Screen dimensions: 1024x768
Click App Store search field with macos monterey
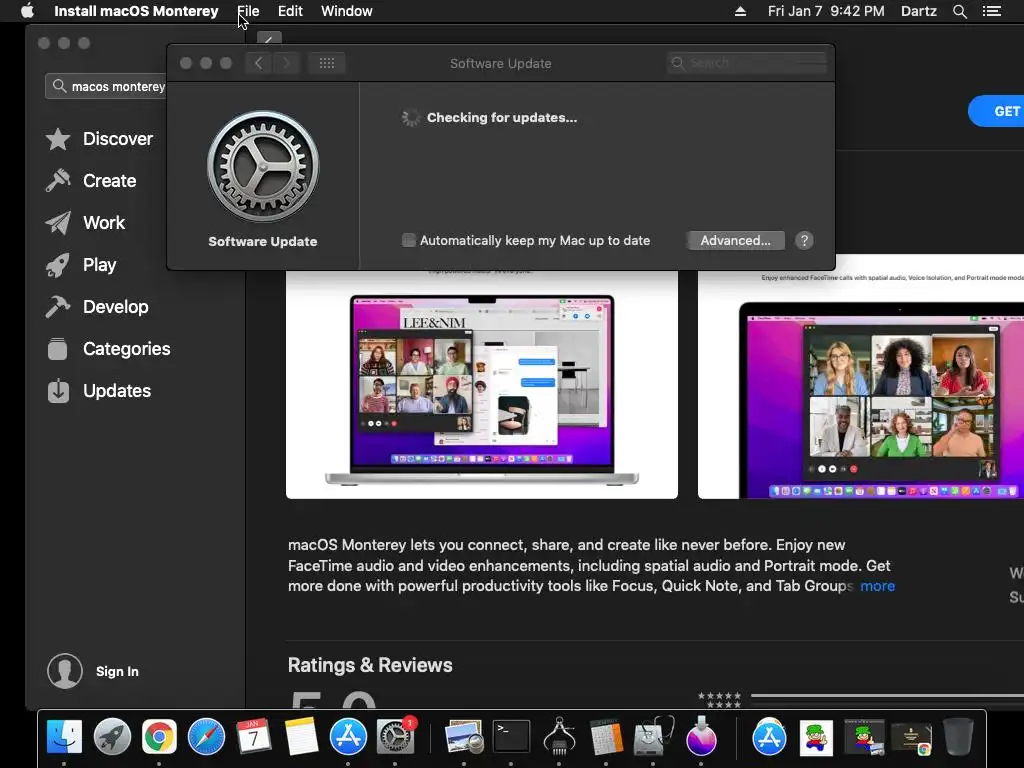(106, 86)
